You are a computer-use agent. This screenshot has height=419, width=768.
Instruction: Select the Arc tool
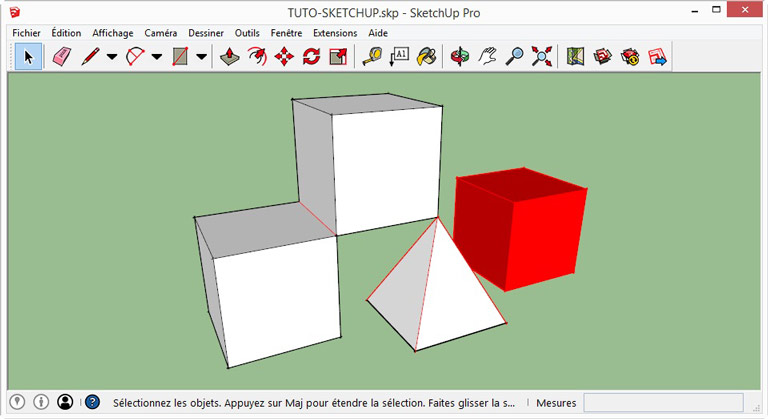pyautogui.click(x=135, y=57)
